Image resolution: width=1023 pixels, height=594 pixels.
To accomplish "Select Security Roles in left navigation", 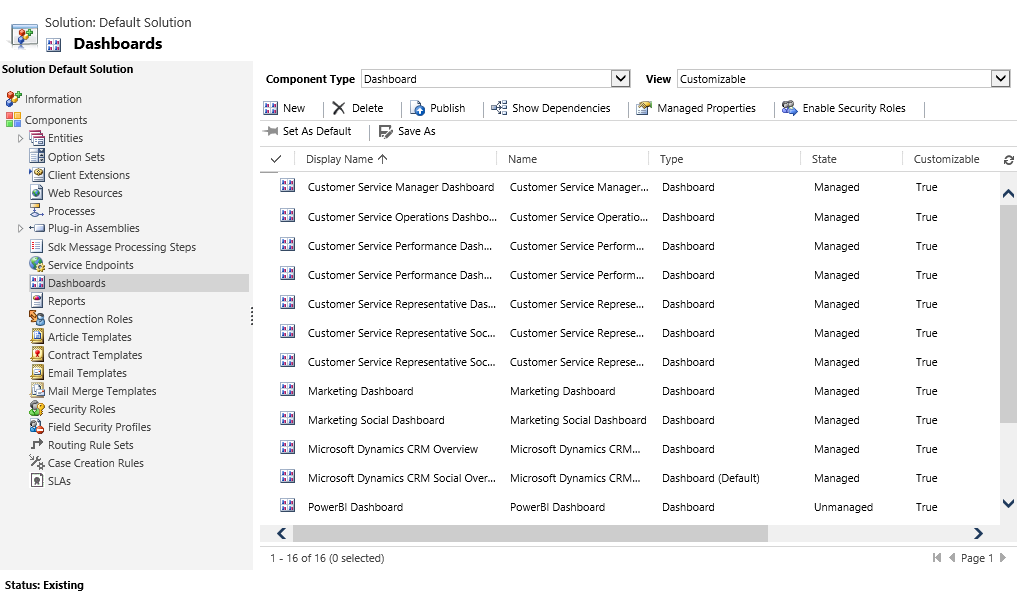I will (81, 409).
